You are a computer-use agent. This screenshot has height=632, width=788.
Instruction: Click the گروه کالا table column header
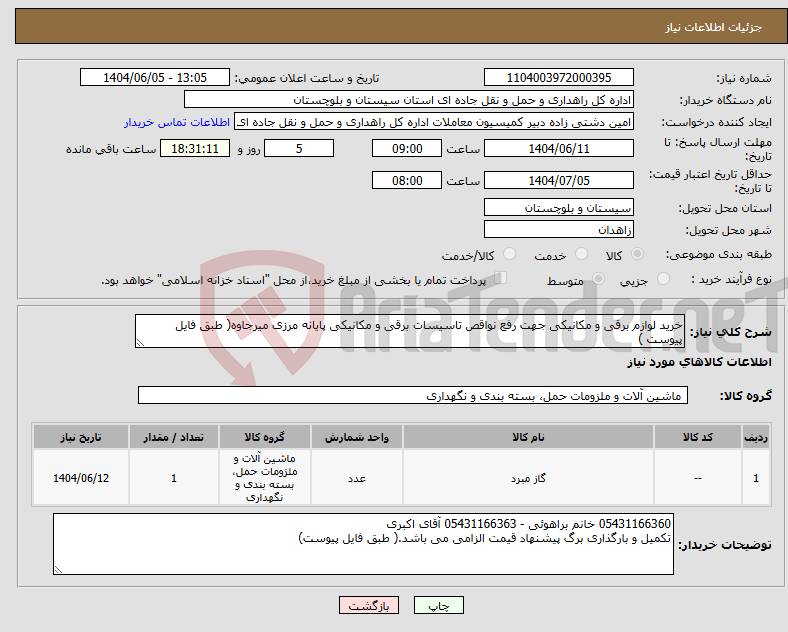coord(265,437)
